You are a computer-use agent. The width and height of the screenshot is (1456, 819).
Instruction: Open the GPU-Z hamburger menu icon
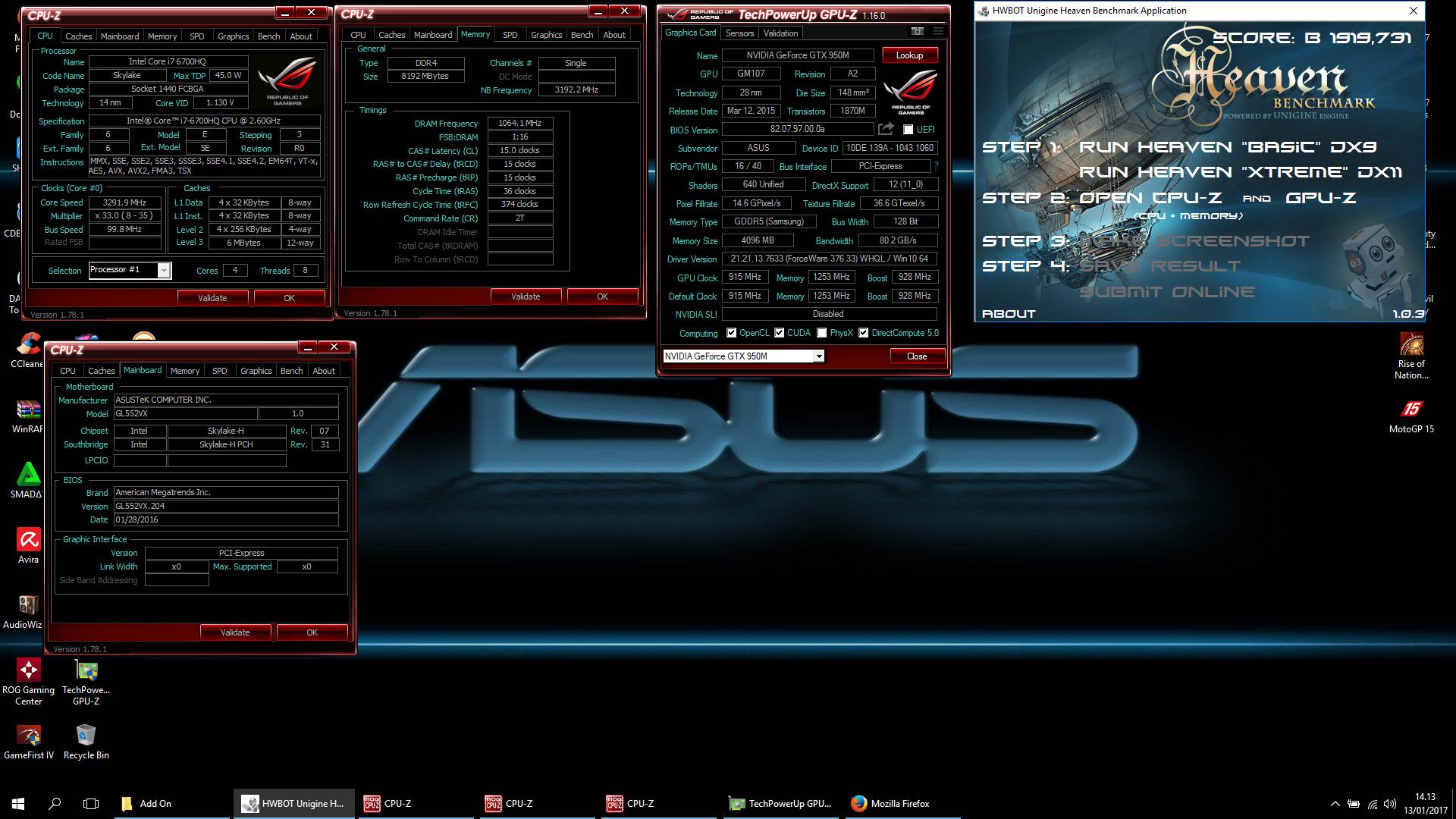click(938, 32)
